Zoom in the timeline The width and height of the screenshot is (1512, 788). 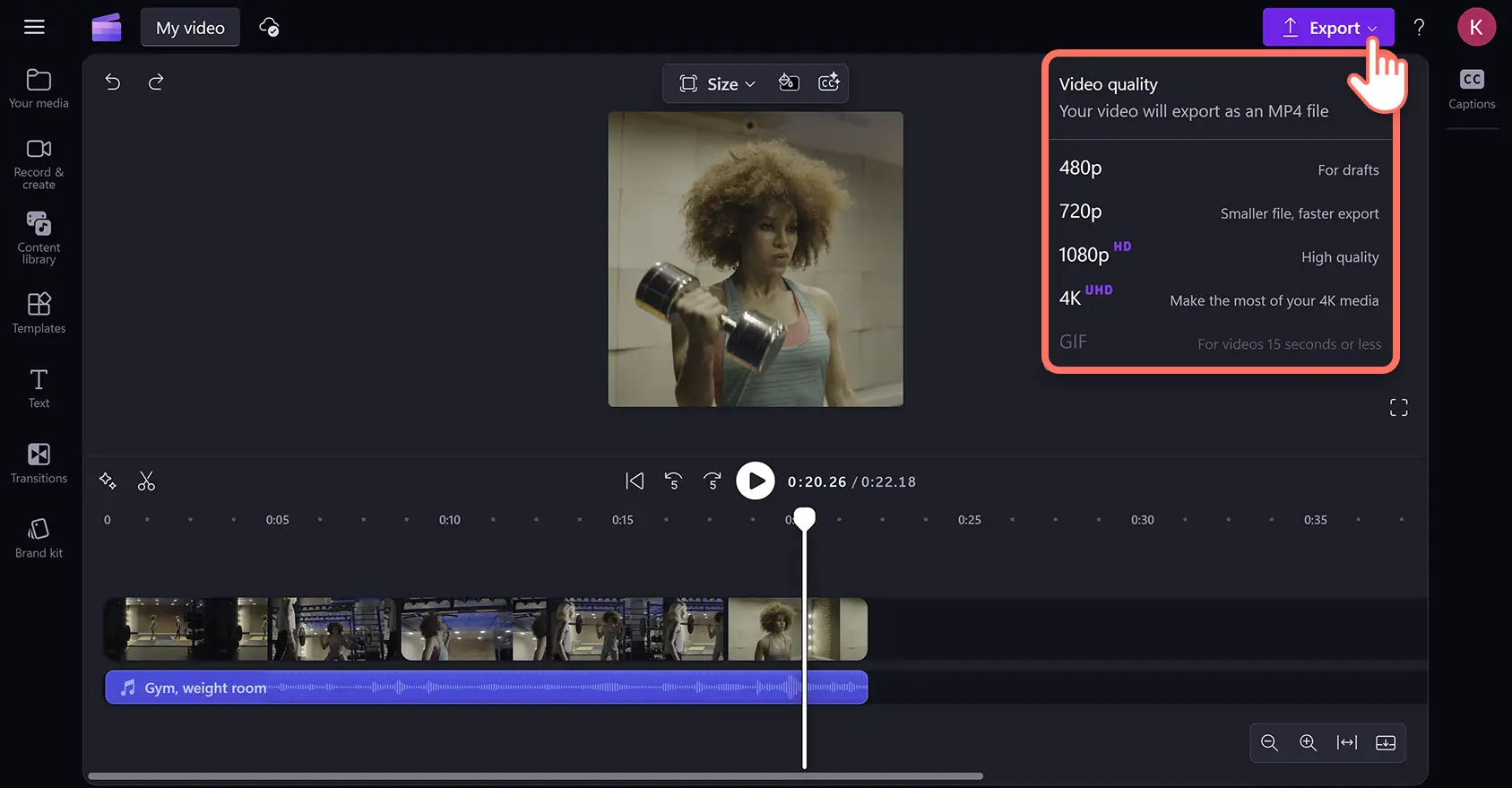coord(1308,742)
